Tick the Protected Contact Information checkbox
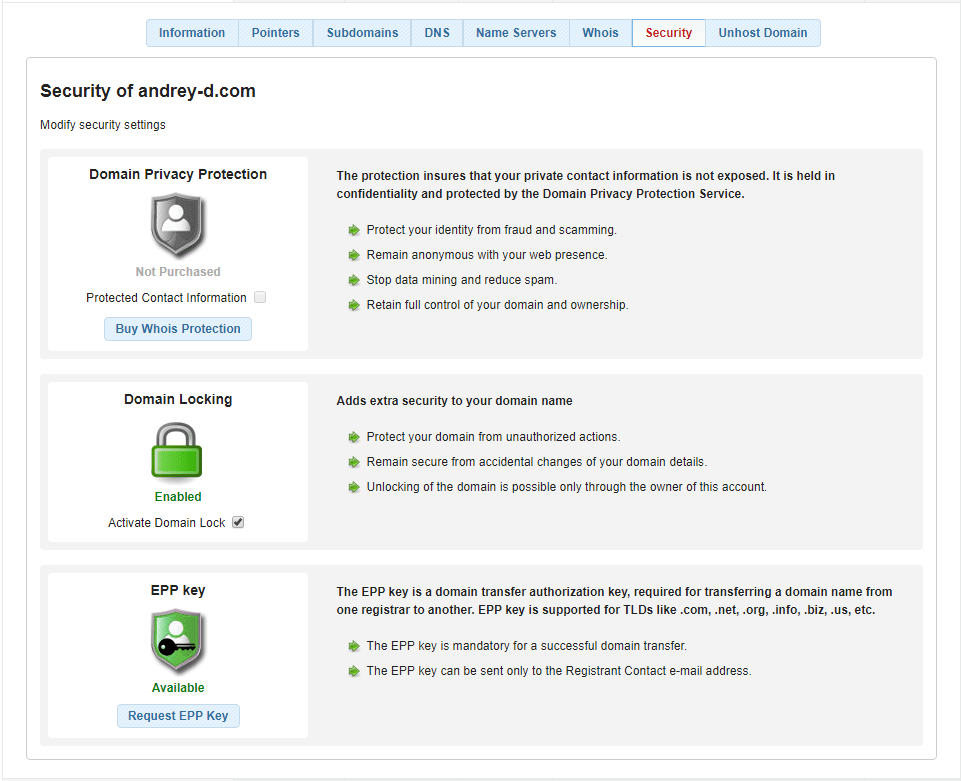The image size is (961, 781). pyautogui.click(x=260, y=297)
